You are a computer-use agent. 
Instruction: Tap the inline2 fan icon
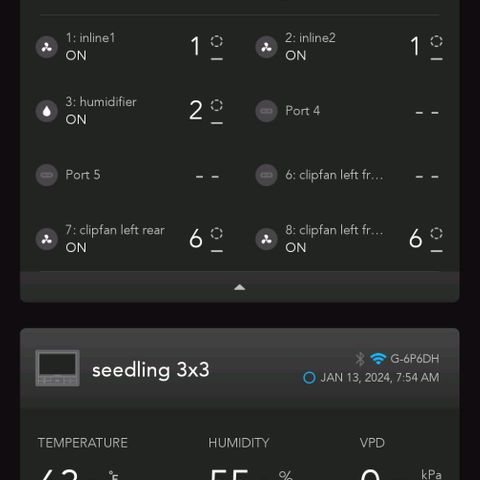coord(266,47)
